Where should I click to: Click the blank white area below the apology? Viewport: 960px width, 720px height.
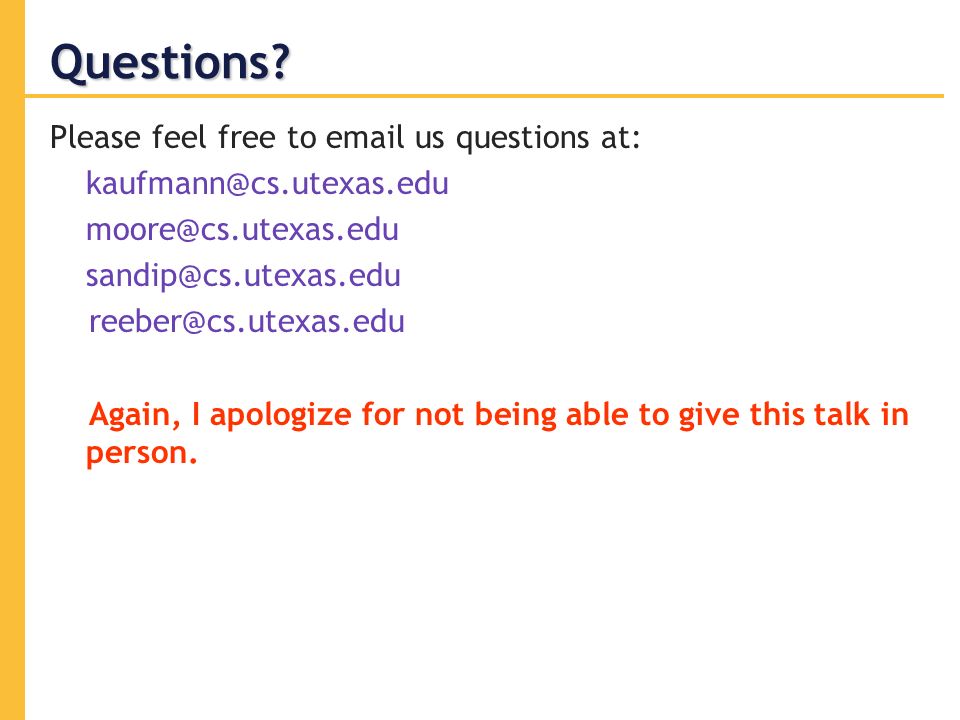click(x=484, y=588)
